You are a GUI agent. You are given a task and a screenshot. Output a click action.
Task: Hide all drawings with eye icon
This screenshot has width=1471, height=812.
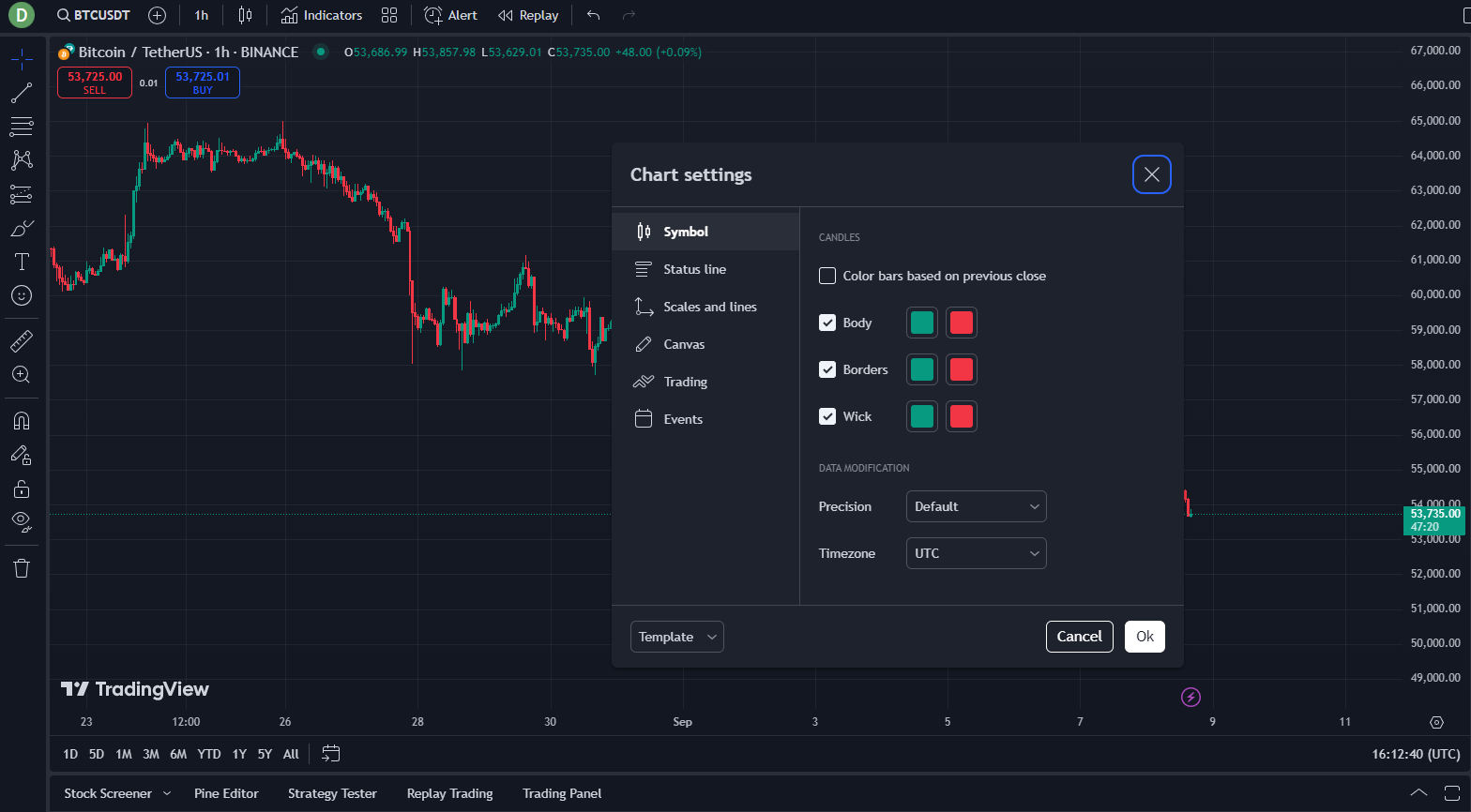[22, 521]
